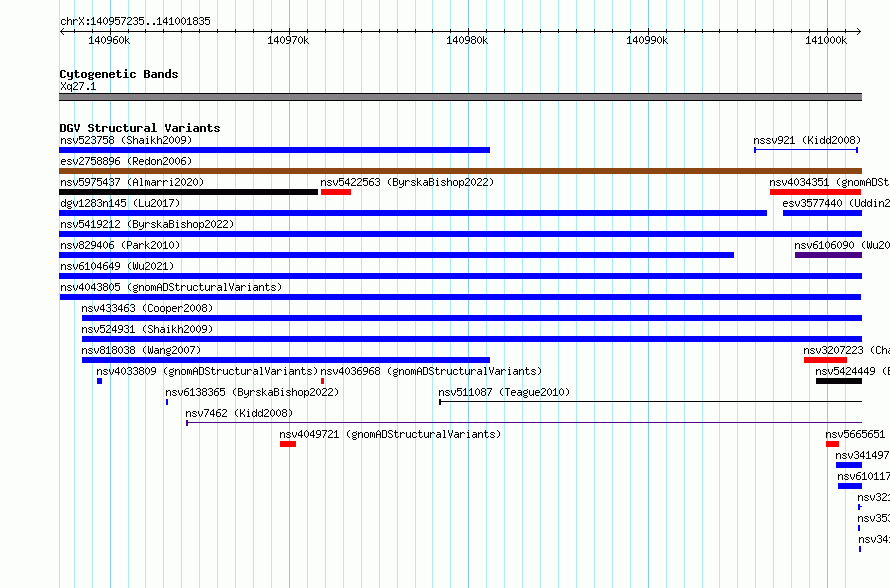The height and width of the screenshot is (588, 890).
Task: Select the purple nsv6106090 variant bar
Action: tap(828, 255)
